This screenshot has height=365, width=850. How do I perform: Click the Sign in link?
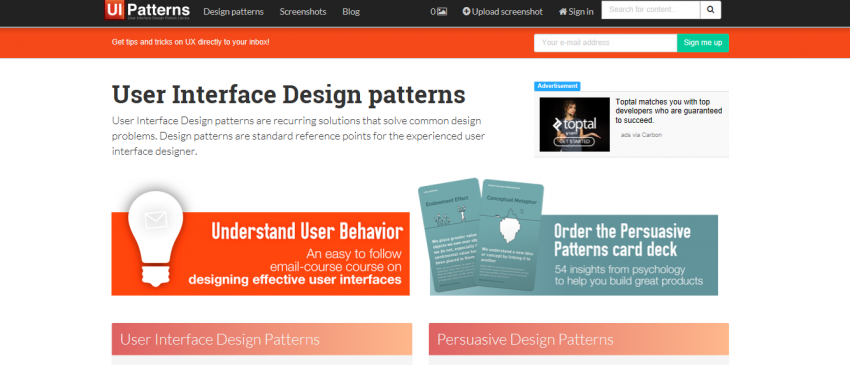[581, 11]
